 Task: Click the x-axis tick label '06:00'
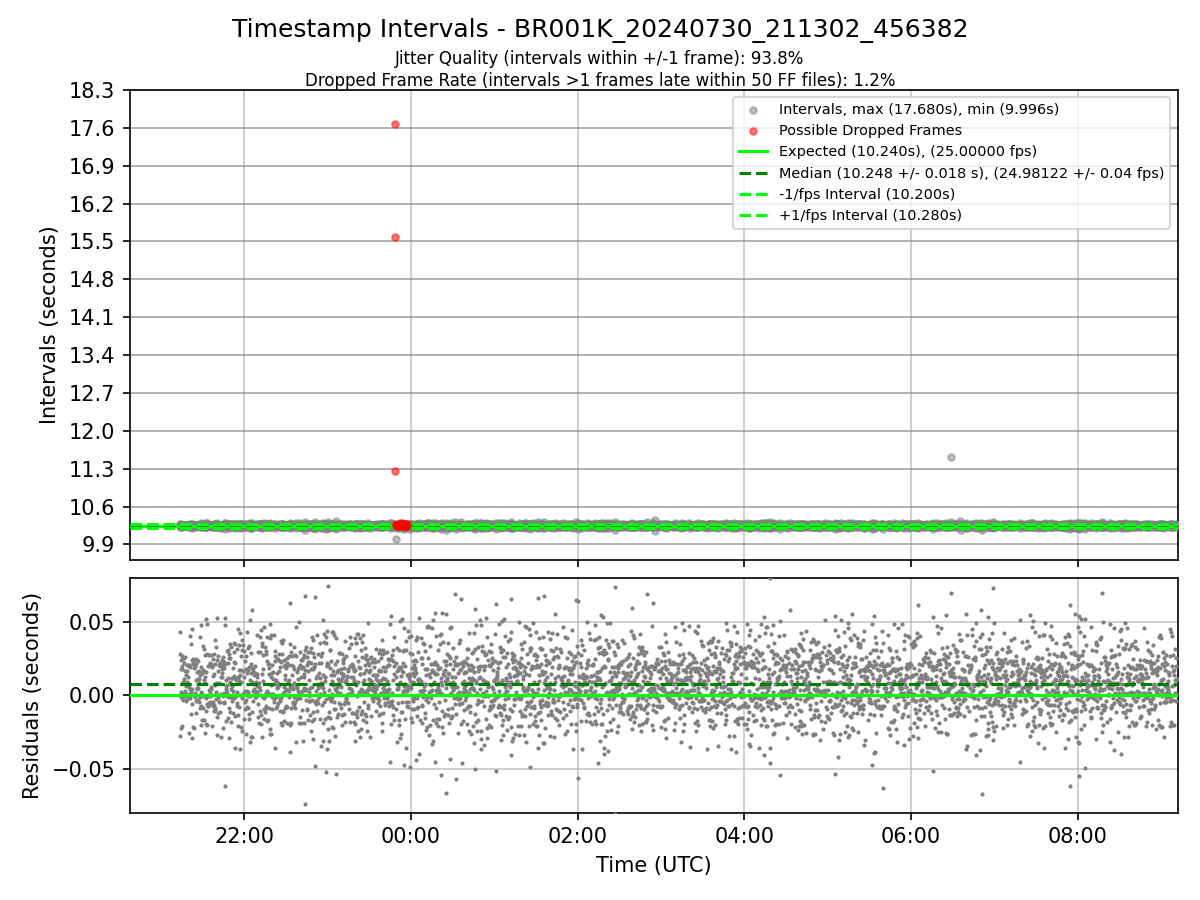pyautogui.click(x=910, y=836)
